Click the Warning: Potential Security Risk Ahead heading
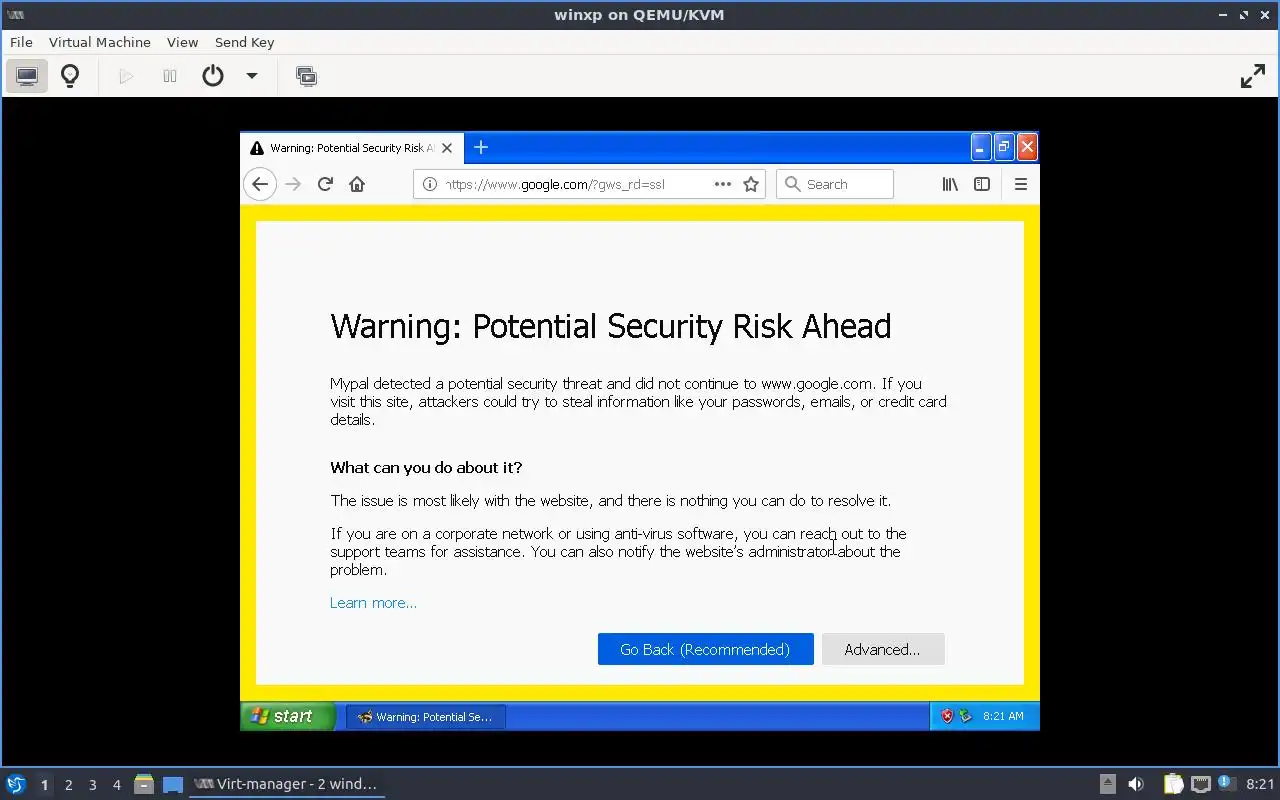The width and height of the screenshot is (1280, 800). (610, 326)
